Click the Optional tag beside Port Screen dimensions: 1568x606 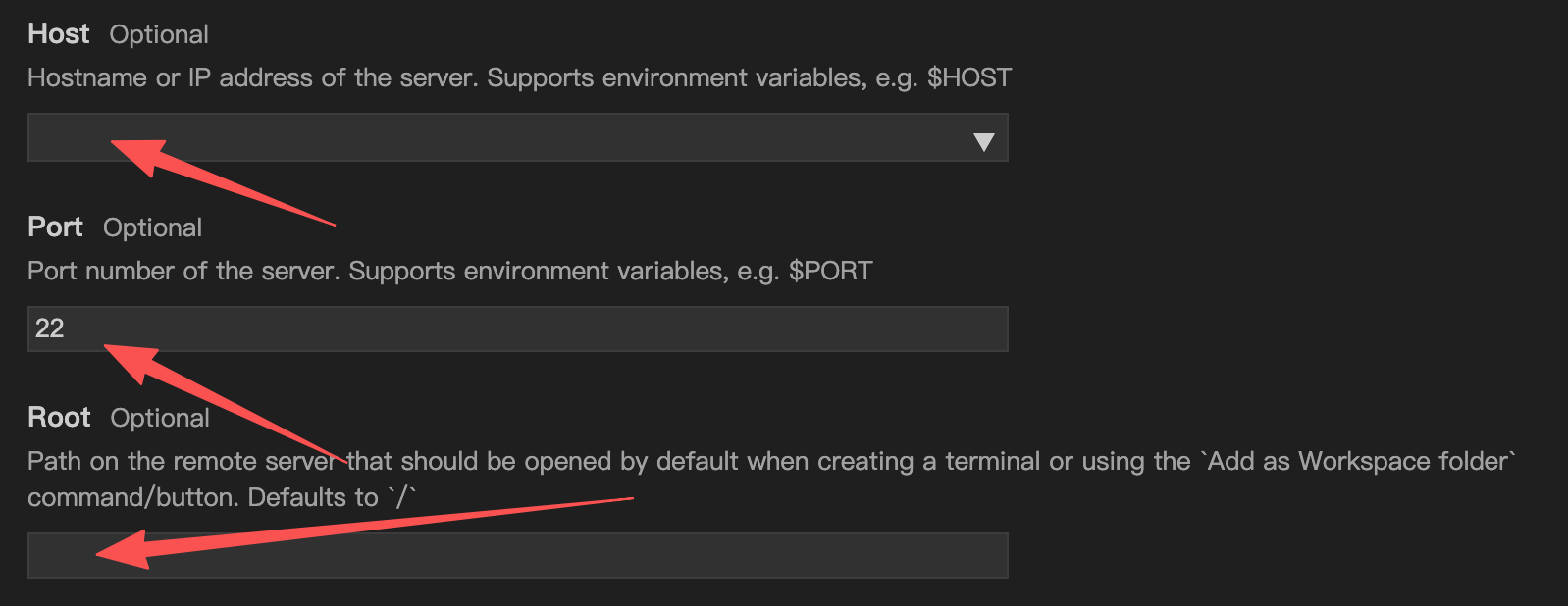pyautogui.click(x=152, y=228)
